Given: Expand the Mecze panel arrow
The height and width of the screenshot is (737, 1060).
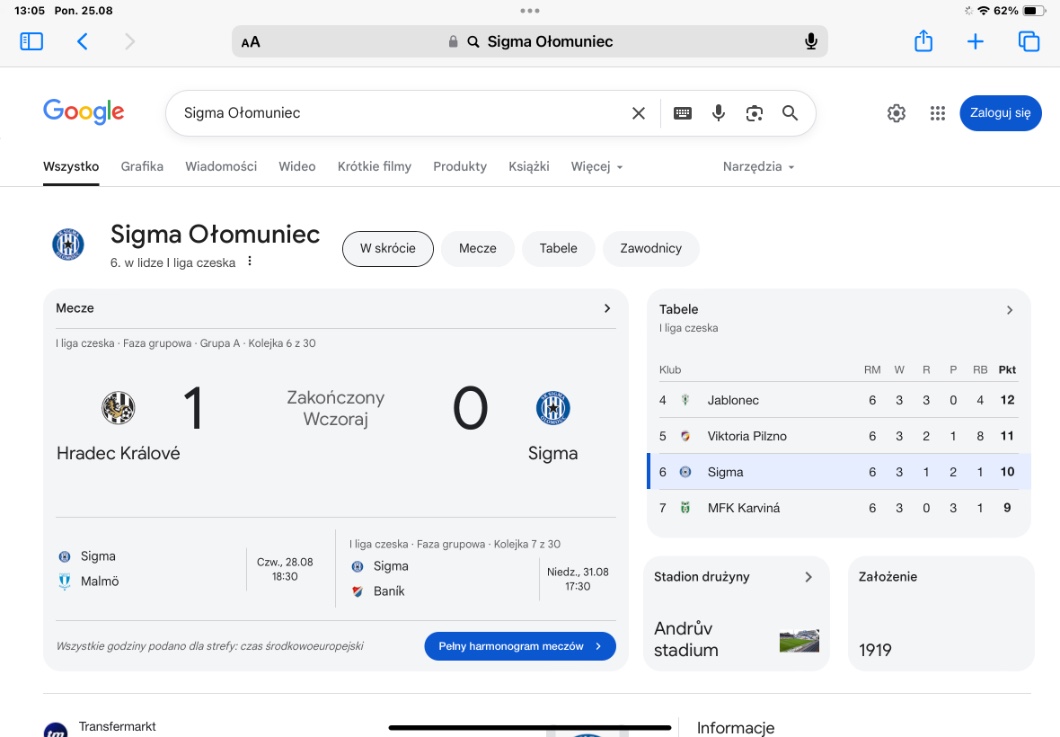Looking at the screenshot, I should coord(607,308).
